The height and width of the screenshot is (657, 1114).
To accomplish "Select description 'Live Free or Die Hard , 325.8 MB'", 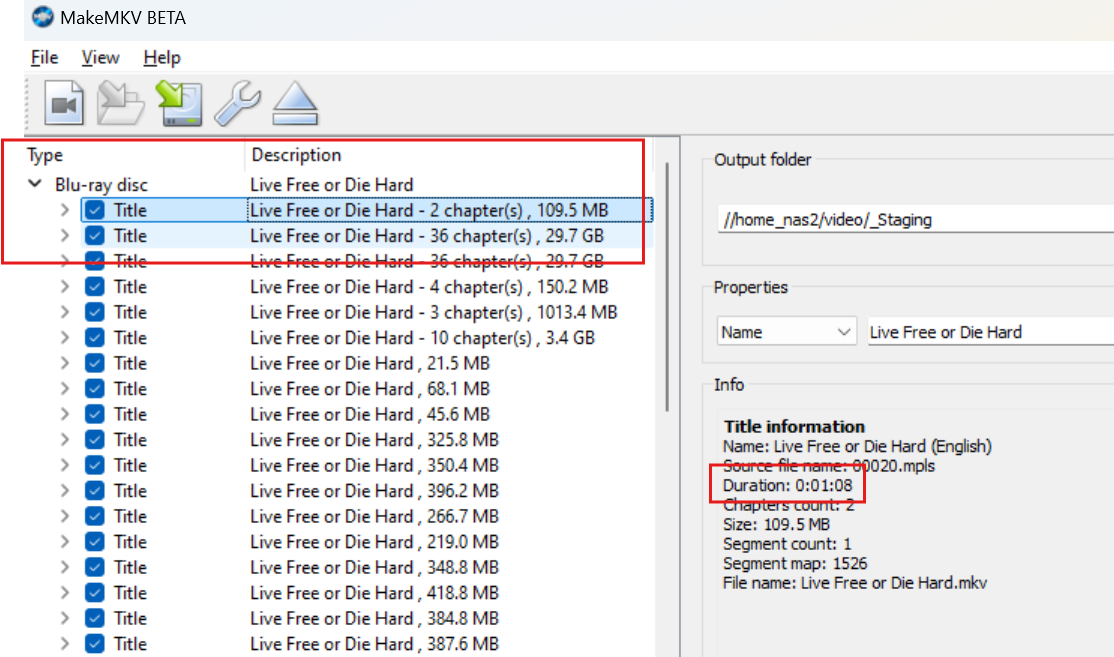I will click(x=374, y=440).
